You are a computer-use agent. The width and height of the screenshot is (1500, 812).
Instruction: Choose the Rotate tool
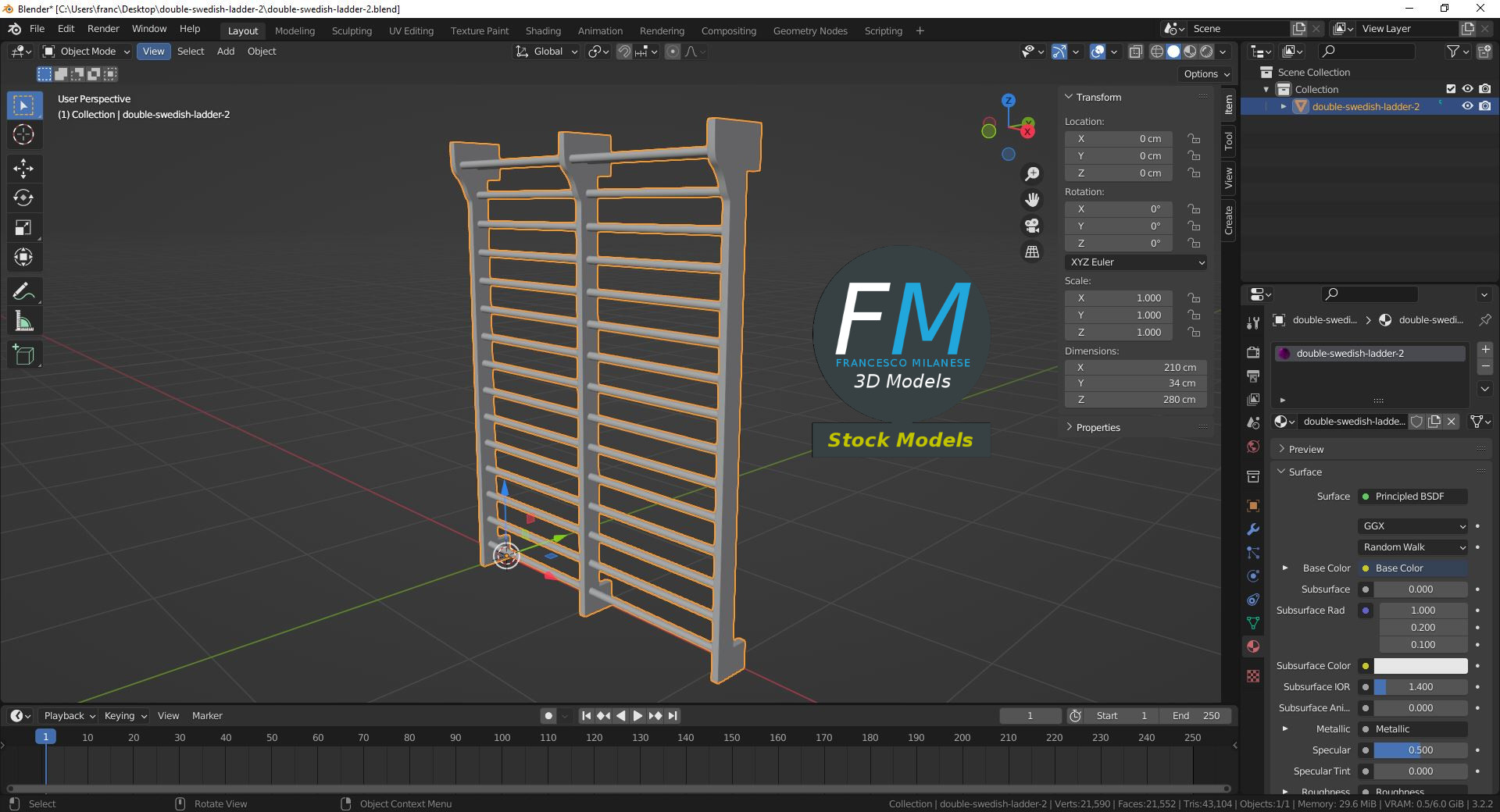[x=24, y=198]
